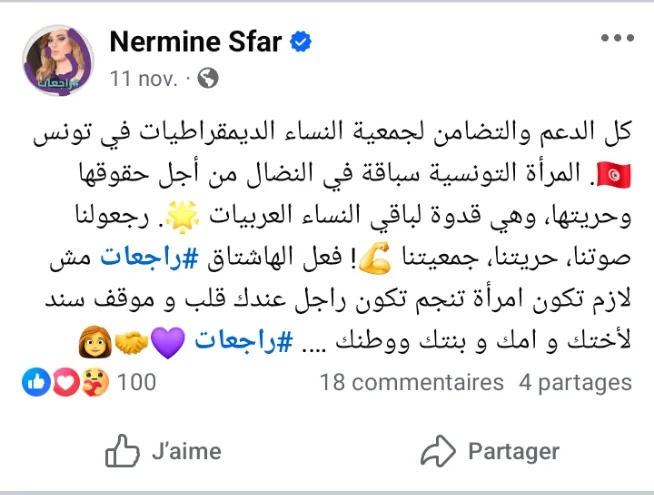This screenshot has height=495, width=654.
Task: Click the globe public-audience icon
Action: coord(208,77)
